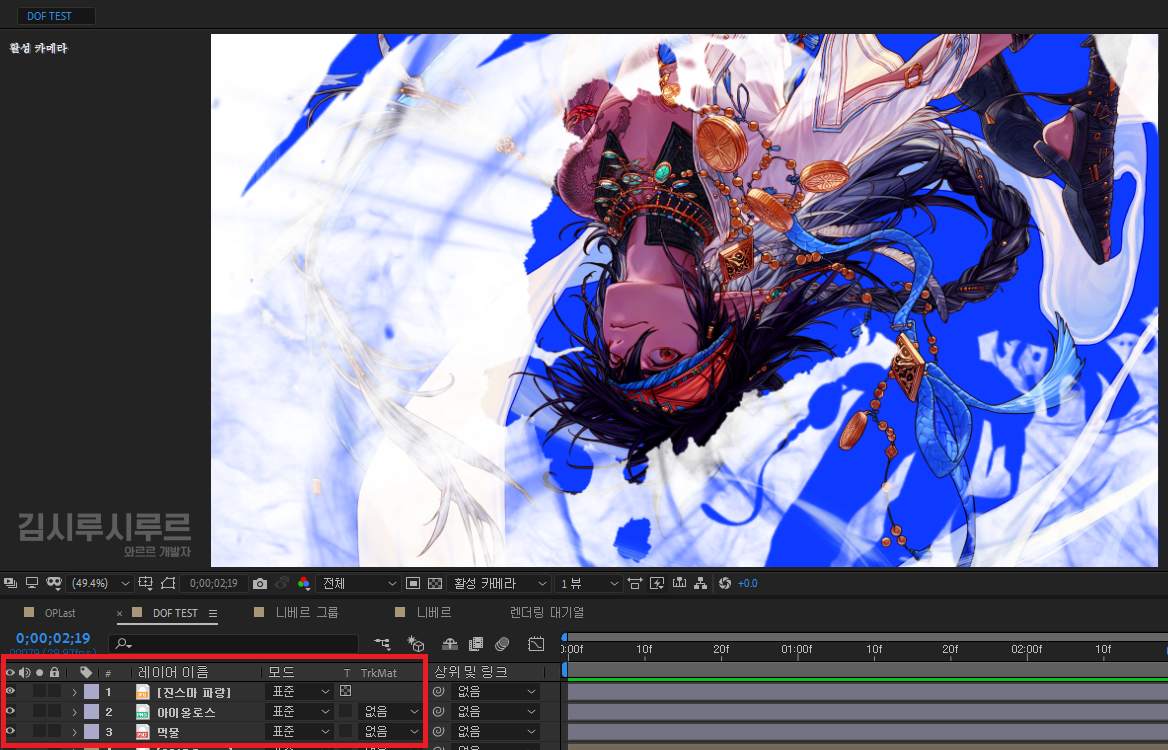
Task: Click the 0;00;02;19 current time display
Action: [x=53, y=638]
